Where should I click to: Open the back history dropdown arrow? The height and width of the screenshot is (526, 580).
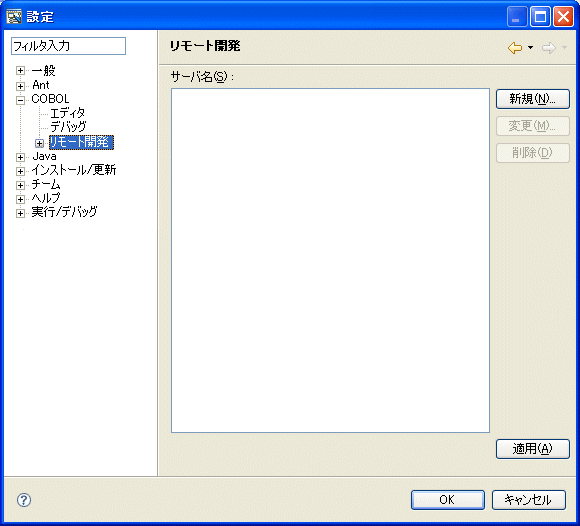pyautogui.click(x=530, y=47)
